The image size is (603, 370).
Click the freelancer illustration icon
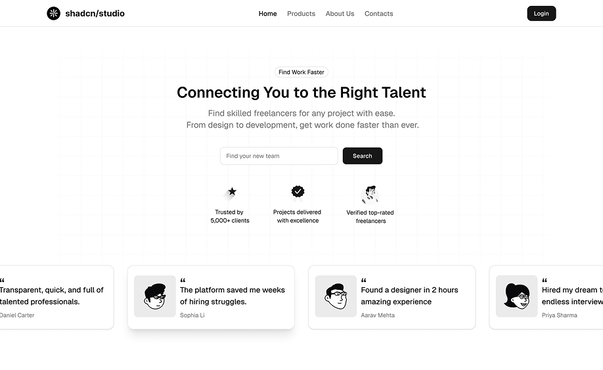coord(370,194)
